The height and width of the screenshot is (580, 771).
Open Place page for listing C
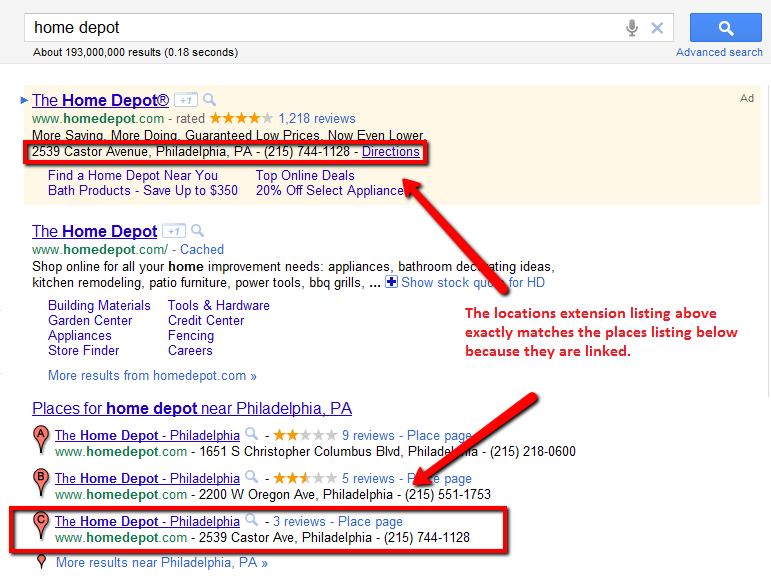pos(370,521)
